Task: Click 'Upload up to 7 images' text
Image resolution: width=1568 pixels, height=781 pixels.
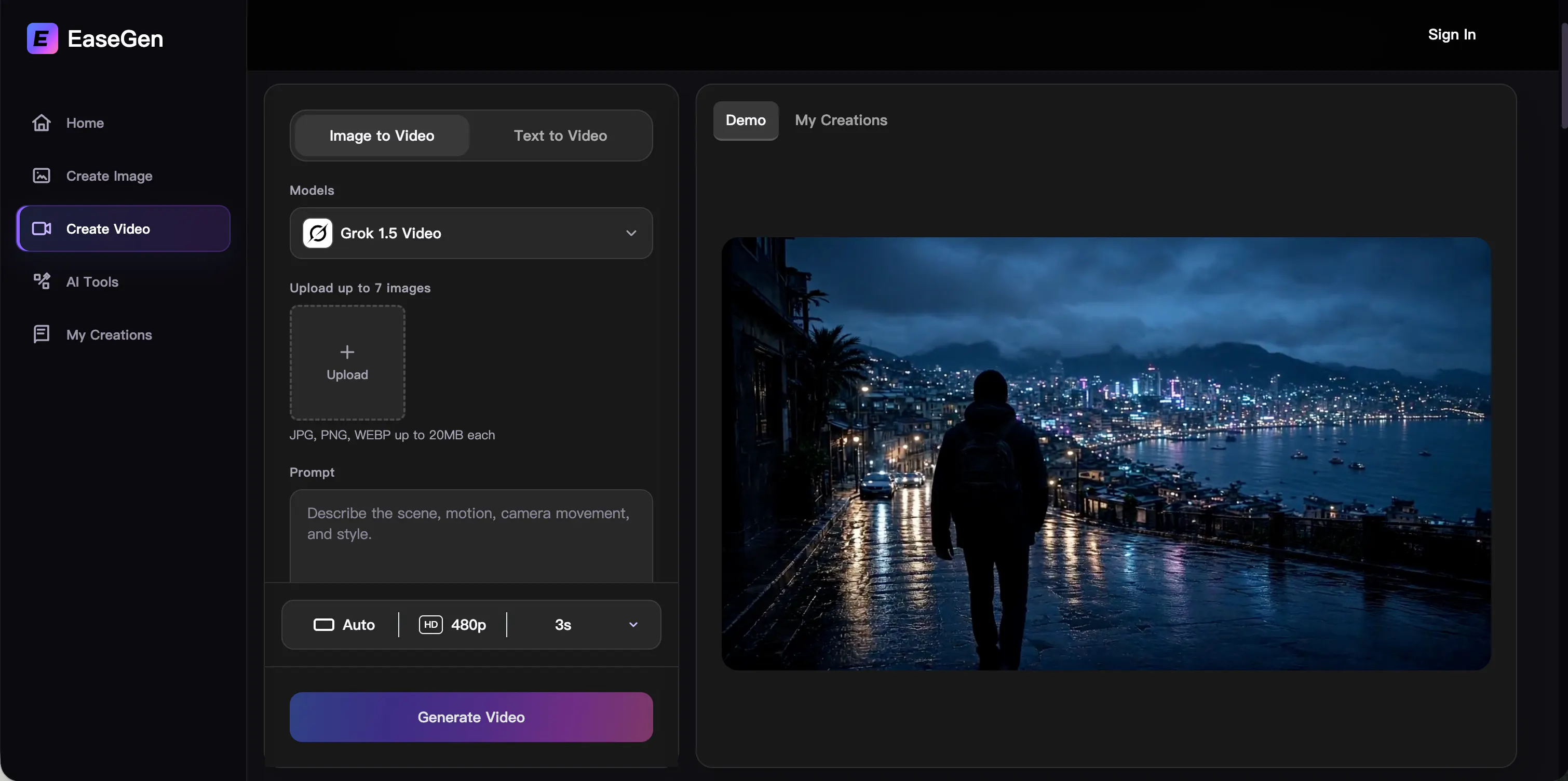Action: pyautogui.click(x=360, y=288)
